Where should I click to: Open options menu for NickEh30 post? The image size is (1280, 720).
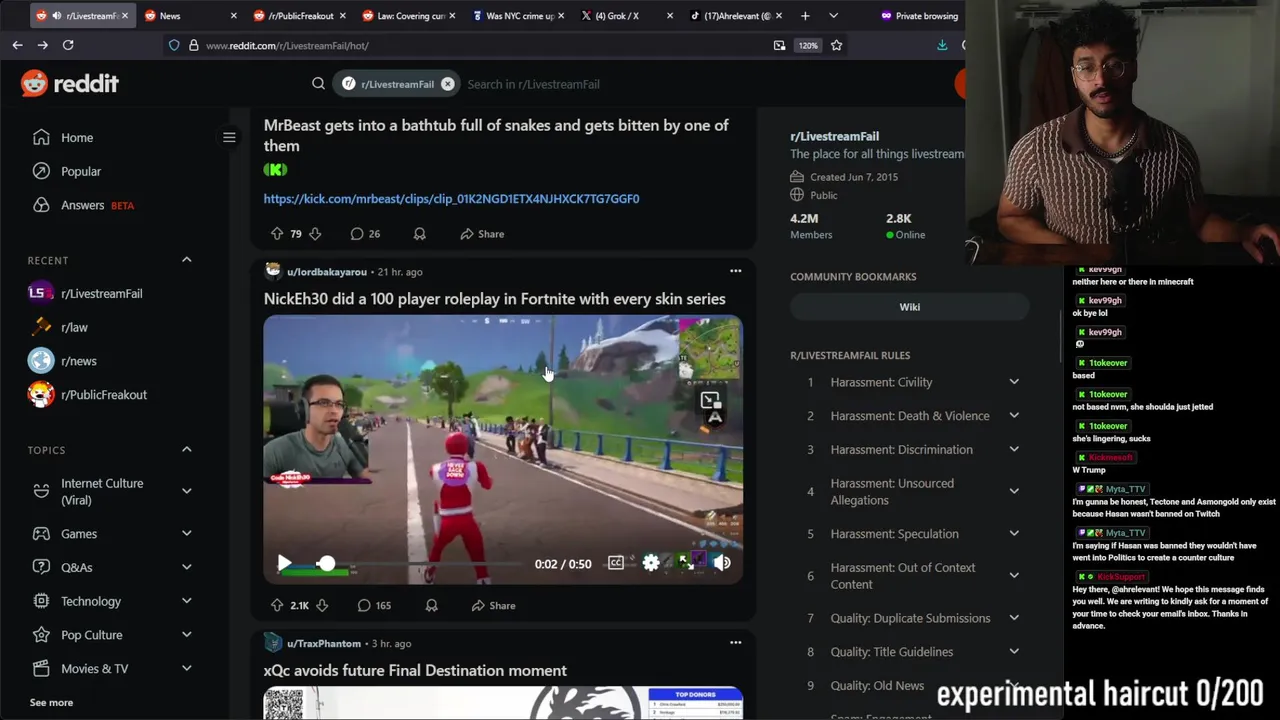pyautogui.click(x=736, y=271)
